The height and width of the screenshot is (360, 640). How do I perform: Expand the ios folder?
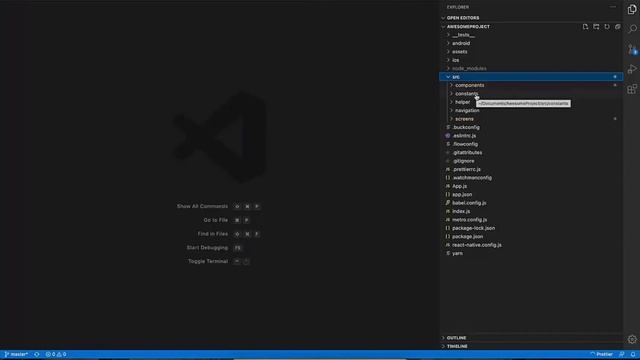[531, 60]
